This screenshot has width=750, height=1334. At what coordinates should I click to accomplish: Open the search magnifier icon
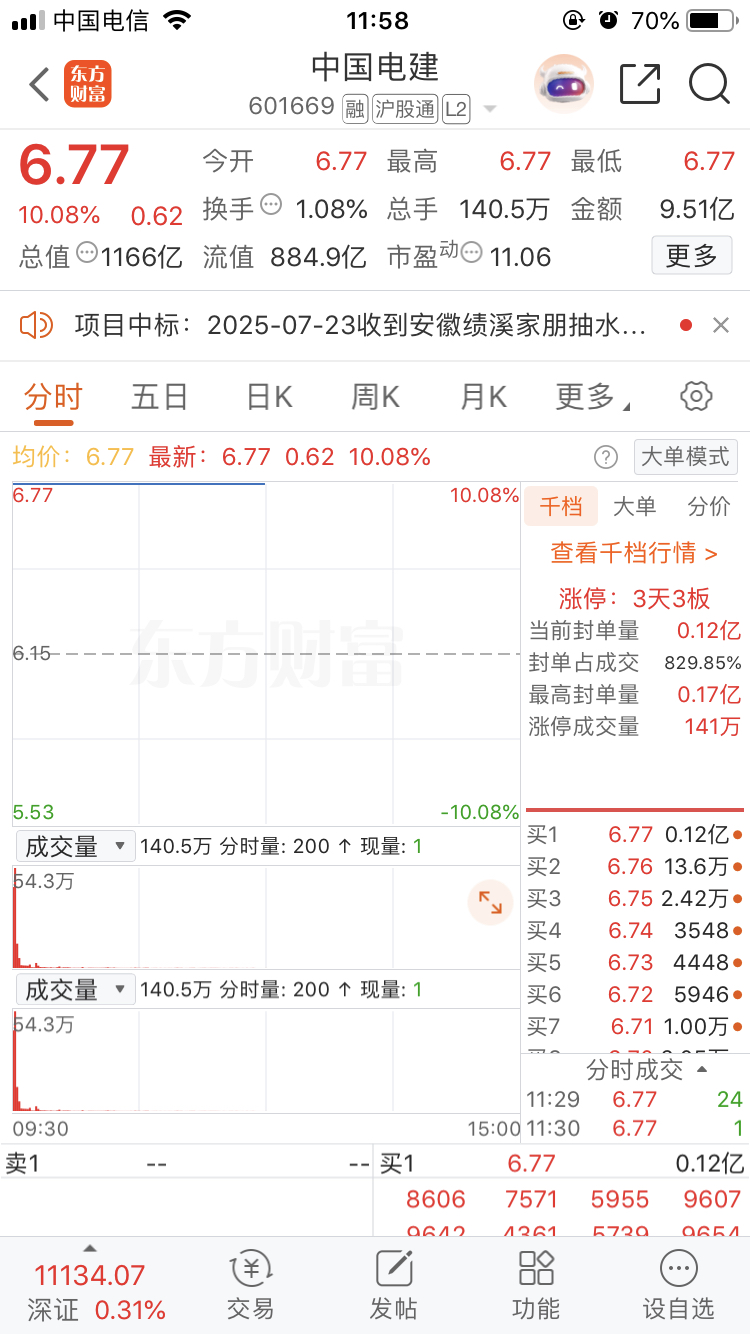click(709, 84)
